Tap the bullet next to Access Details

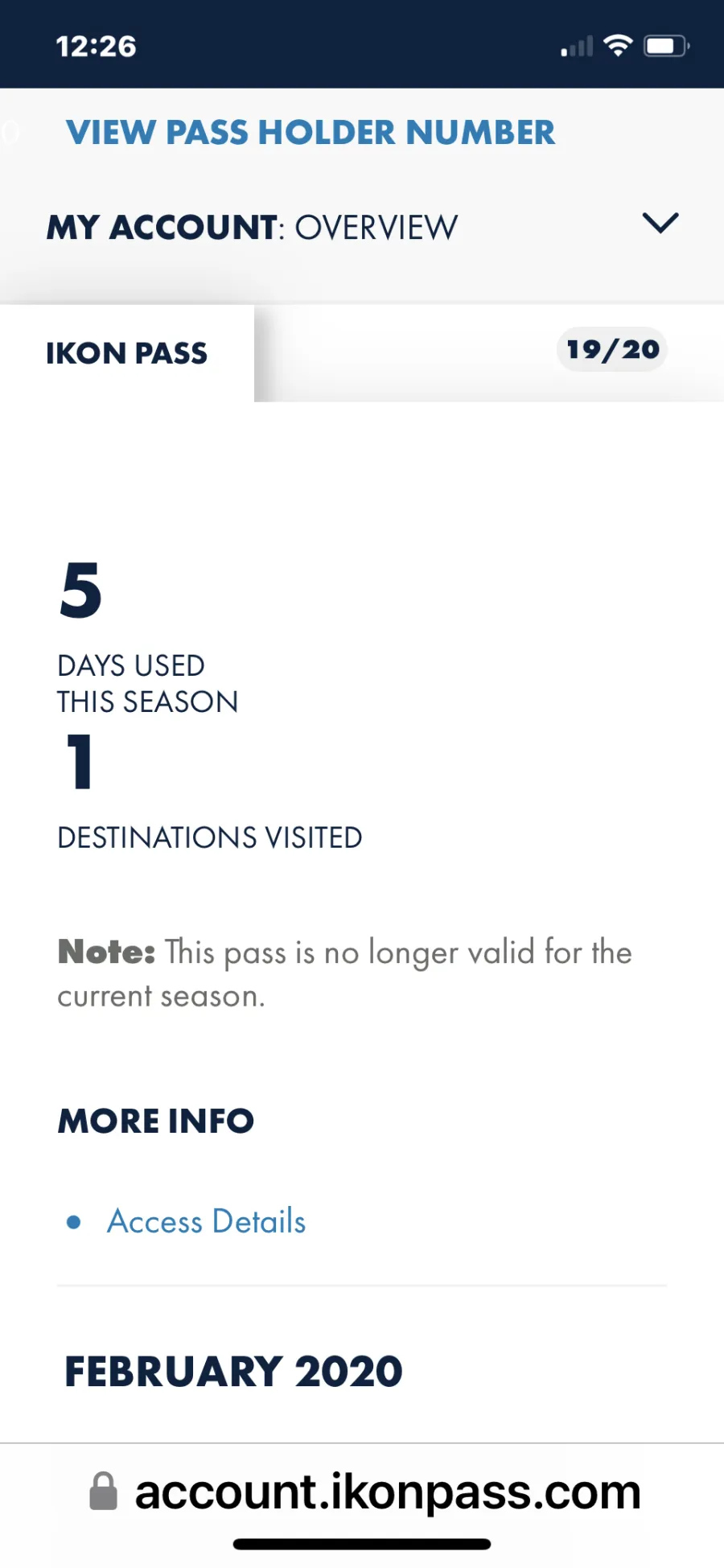[x=74, y=1222]
